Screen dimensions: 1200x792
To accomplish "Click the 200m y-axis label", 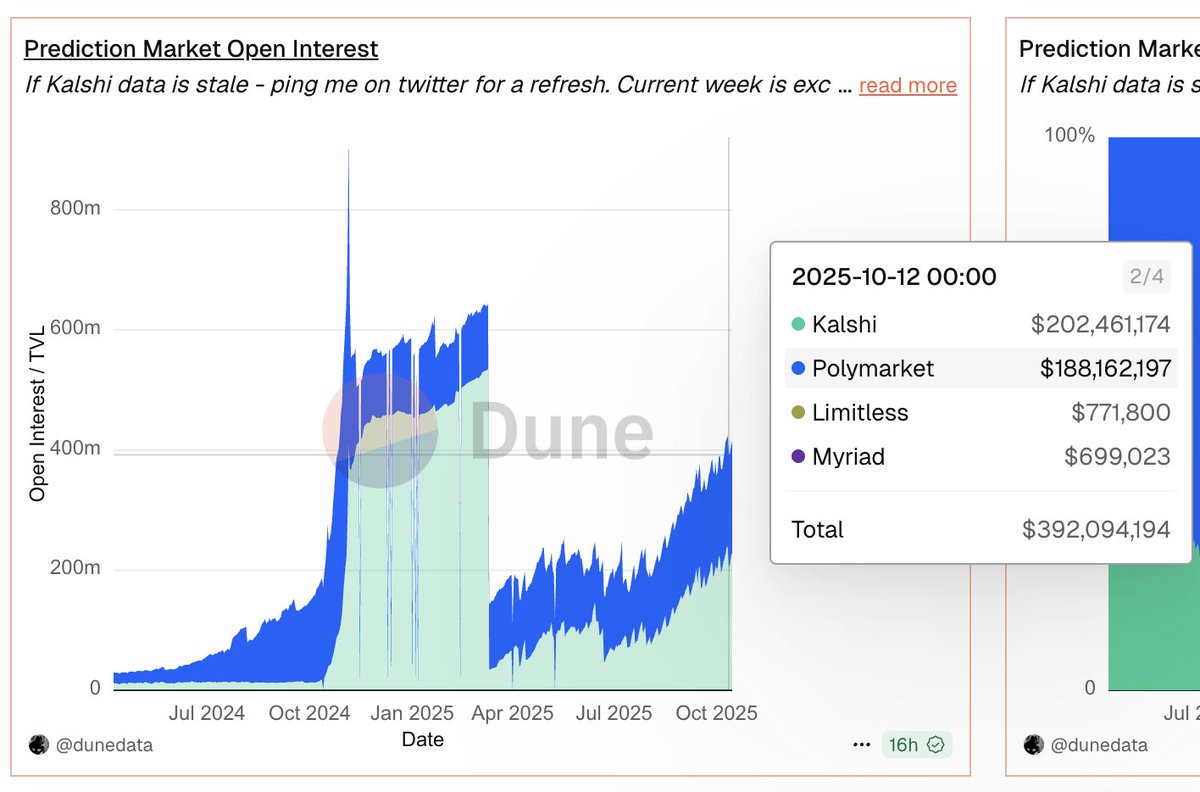I will 75,568.
